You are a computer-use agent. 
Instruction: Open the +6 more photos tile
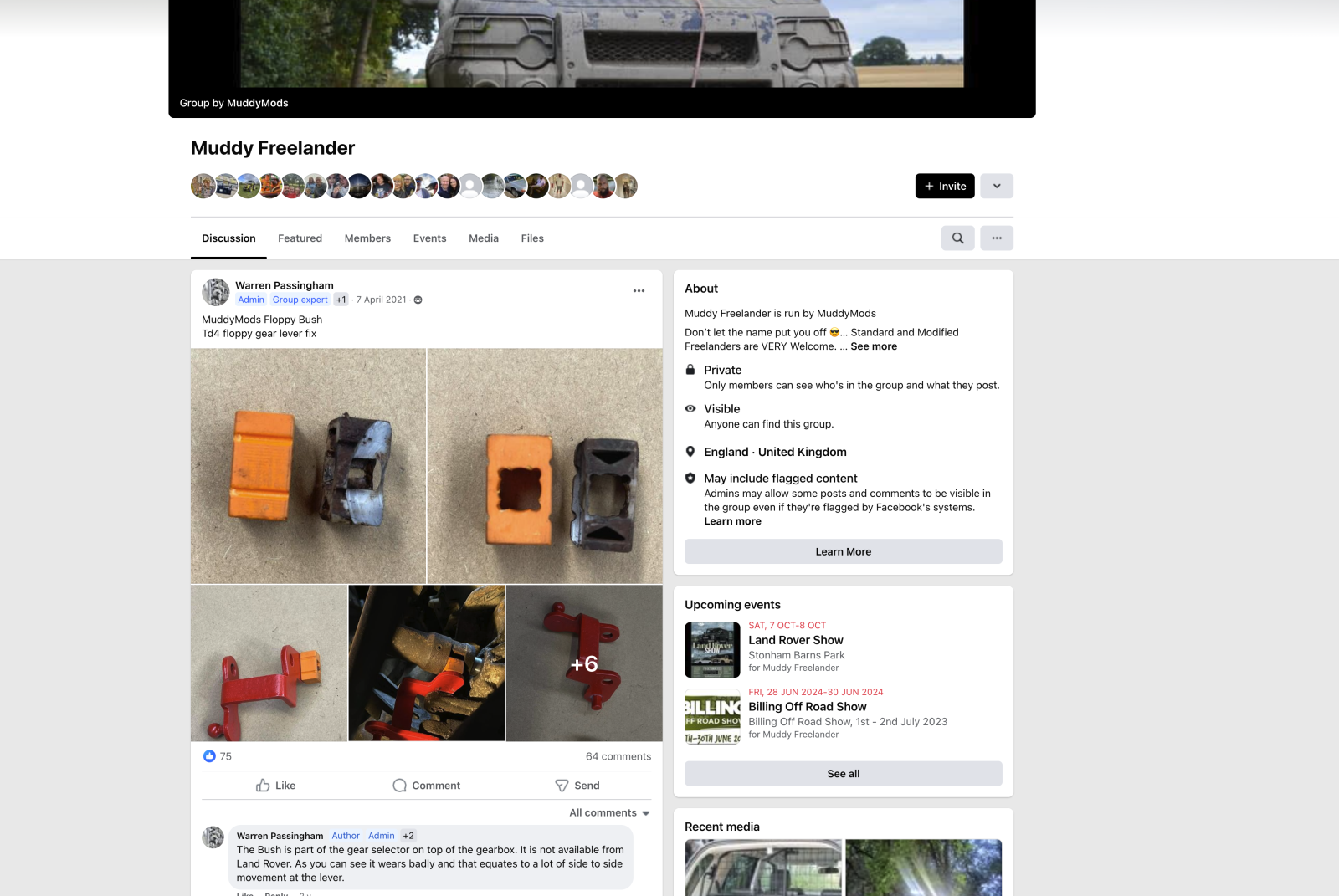tap(584, 663)
